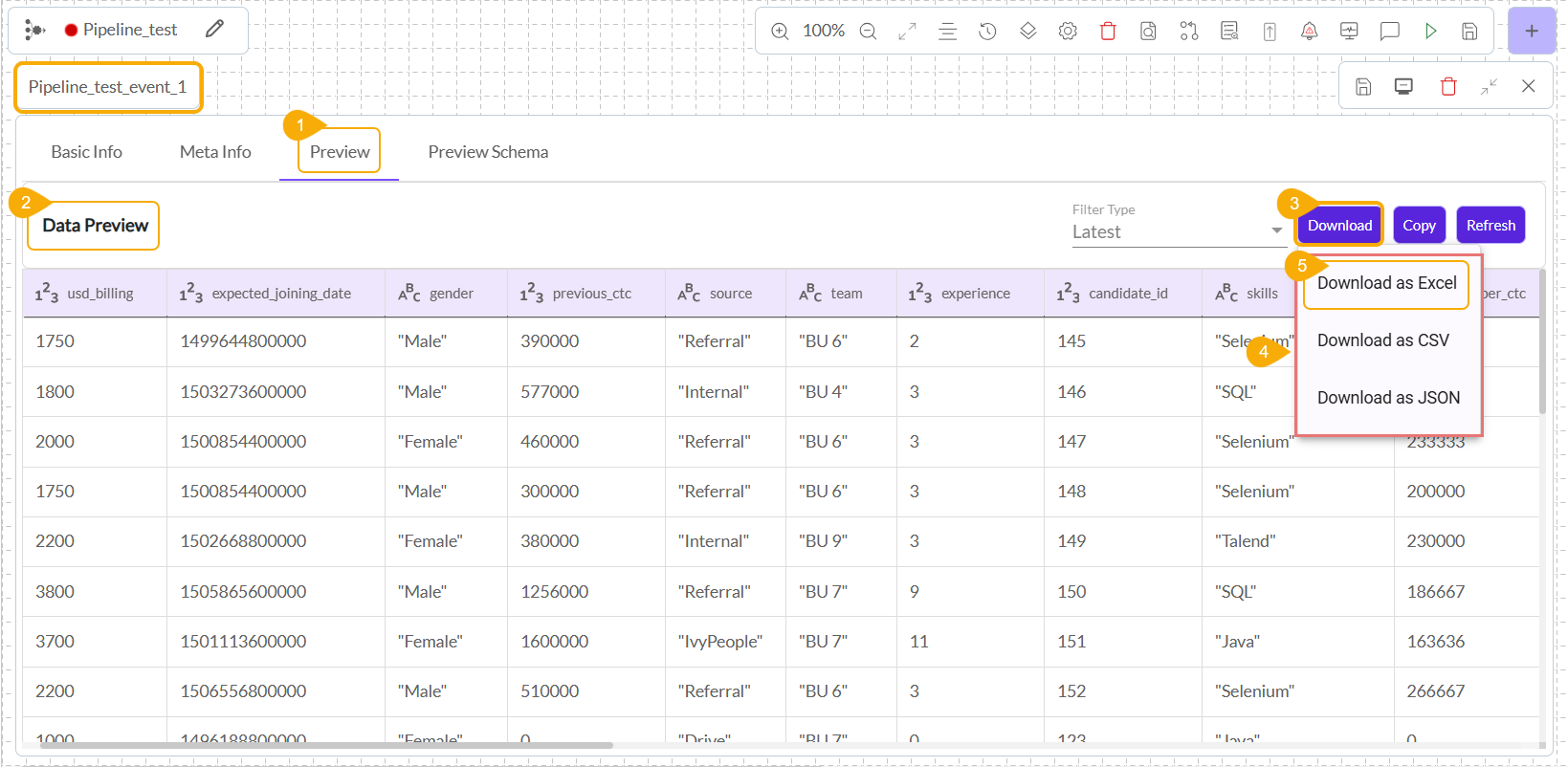
Task: Switch to the Preview Schema tab
Action: [488, 152]
